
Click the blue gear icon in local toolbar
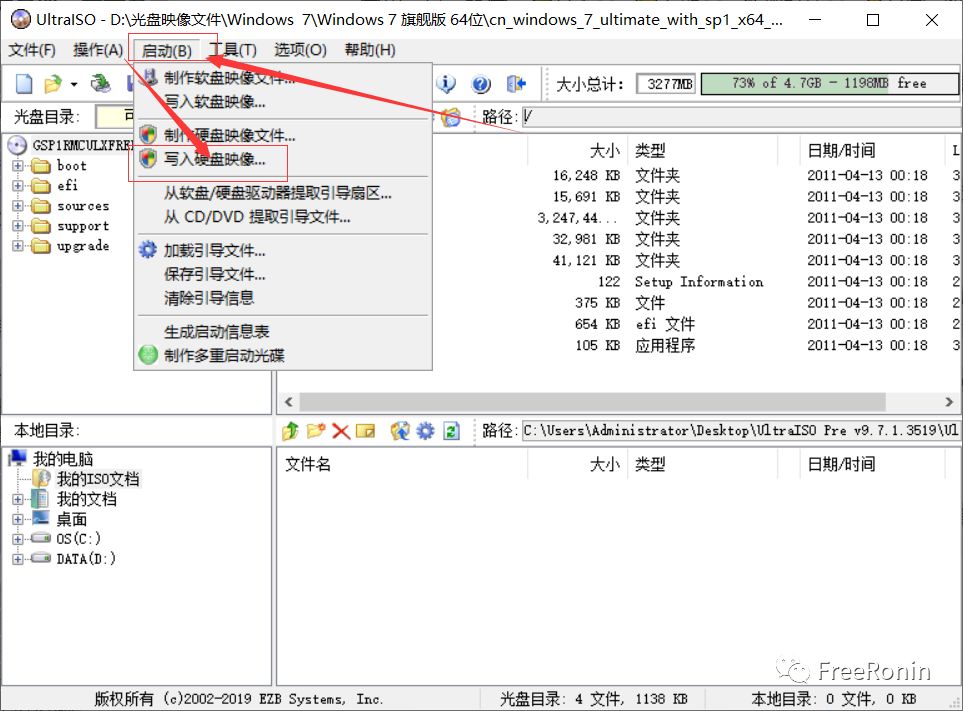pos(425,431)
